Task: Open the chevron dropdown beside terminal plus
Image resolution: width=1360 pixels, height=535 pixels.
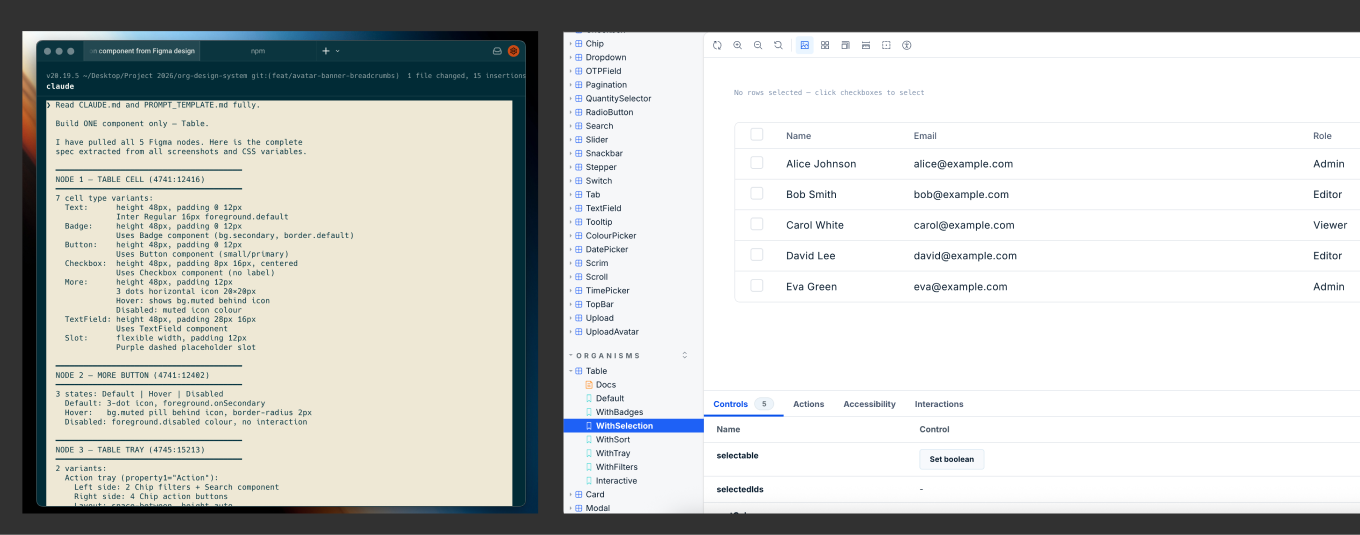Action: [338, 50]
